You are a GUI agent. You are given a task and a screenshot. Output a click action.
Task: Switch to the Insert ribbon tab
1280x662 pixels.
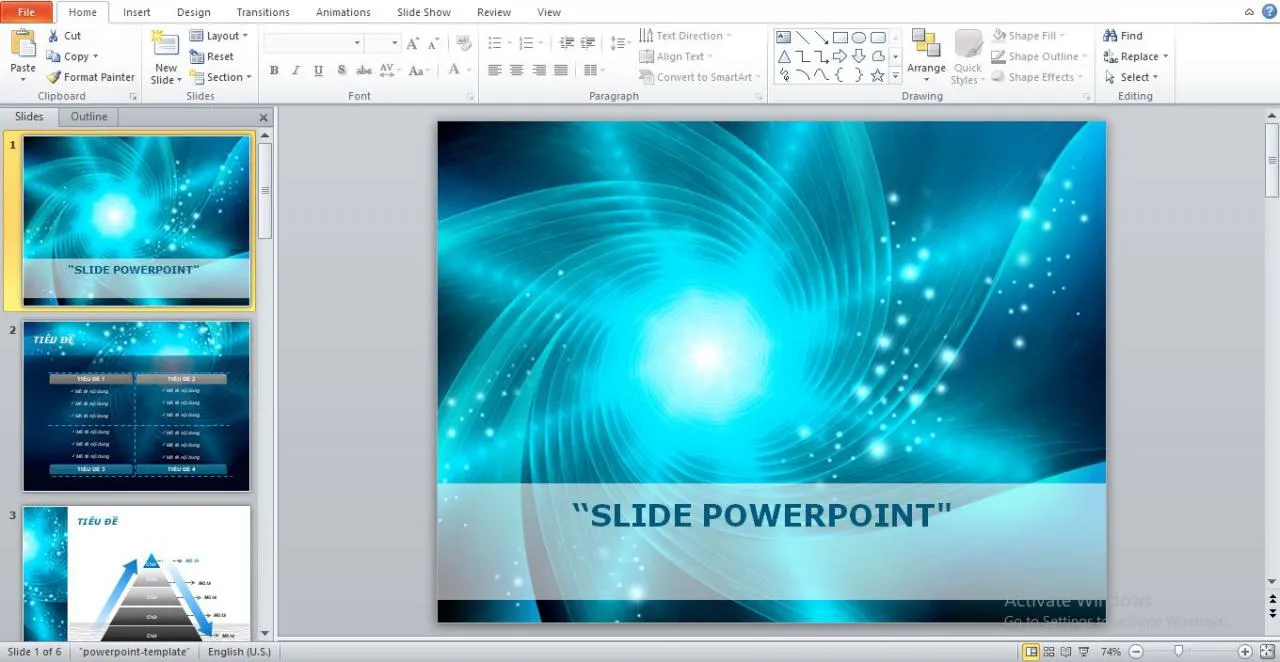coord(136,12)
